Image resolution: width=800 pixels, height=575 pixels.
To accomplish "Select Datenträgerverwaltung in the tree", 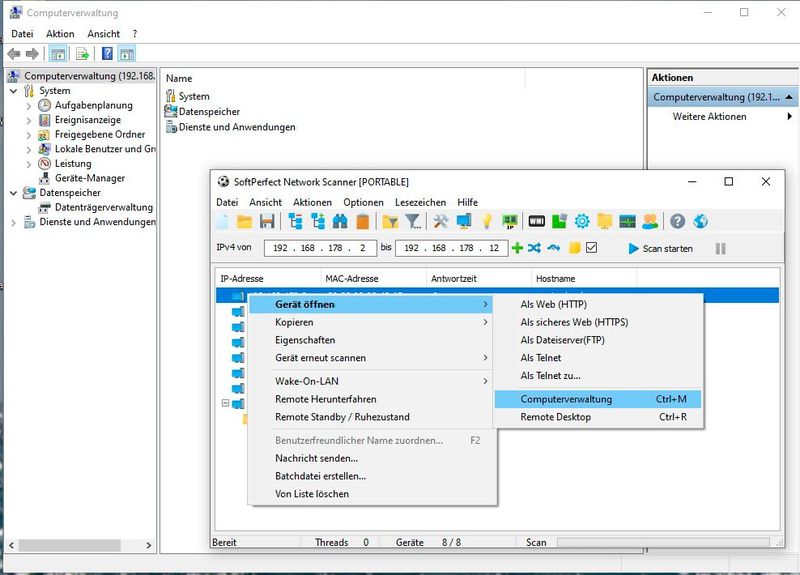I will click(104, 207).
